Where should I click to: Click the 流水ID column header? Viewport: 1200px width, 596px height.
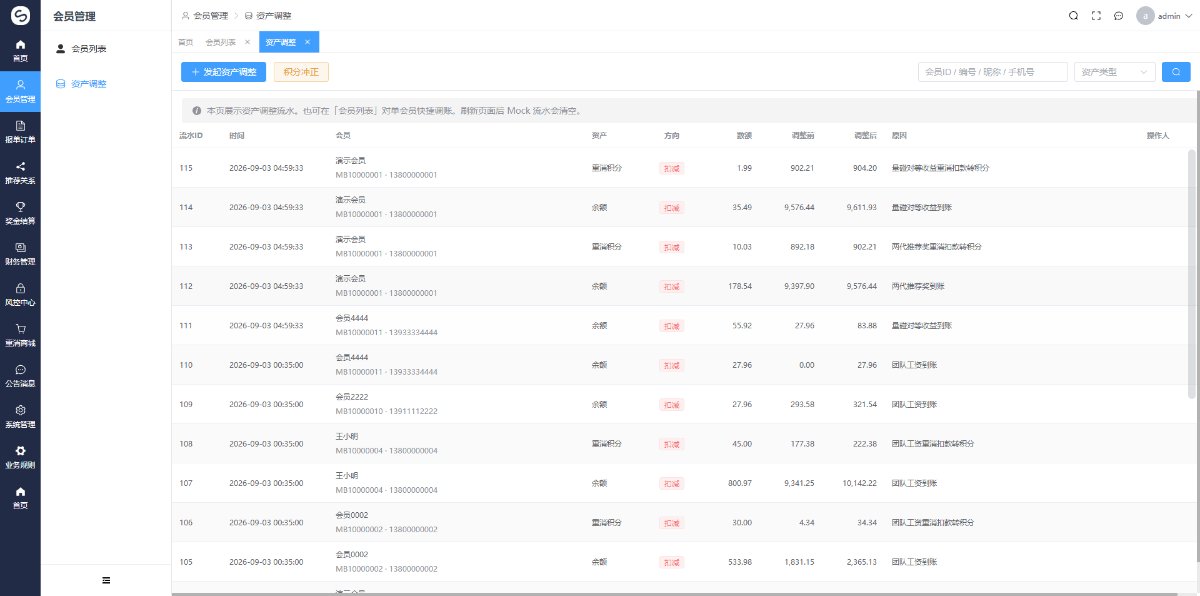pos(191,135)
